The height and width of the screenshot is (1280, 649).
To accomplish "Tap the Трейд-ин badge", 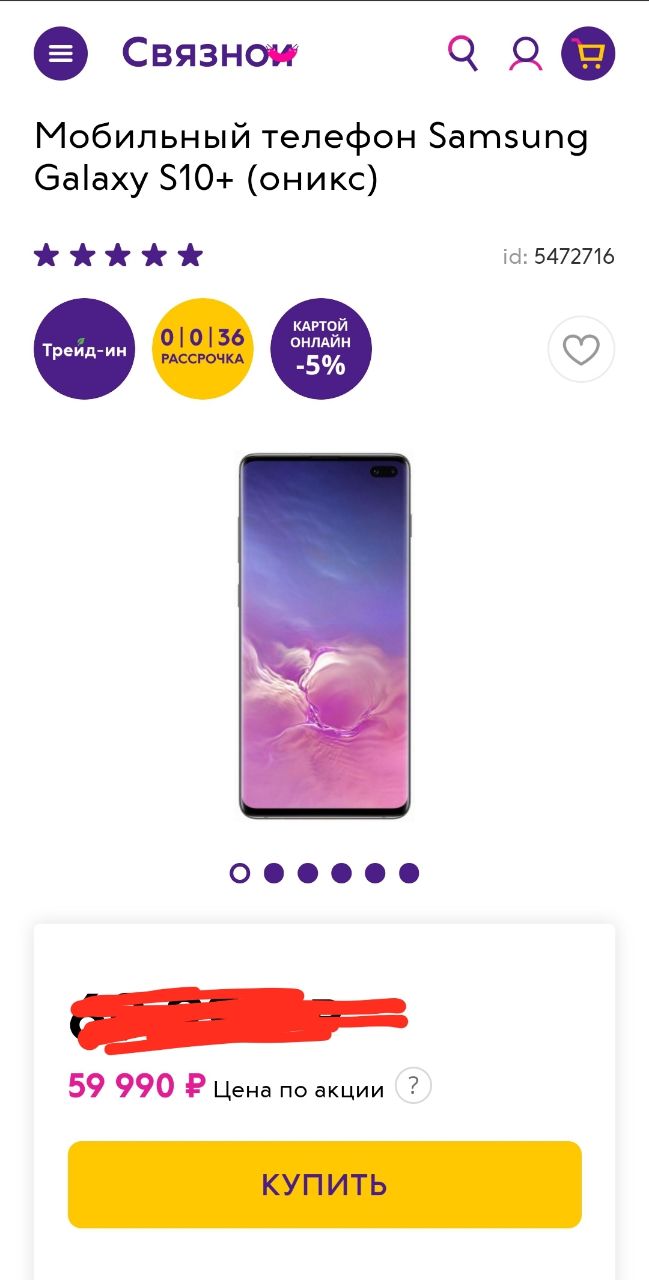I will [x=84, y=349].
